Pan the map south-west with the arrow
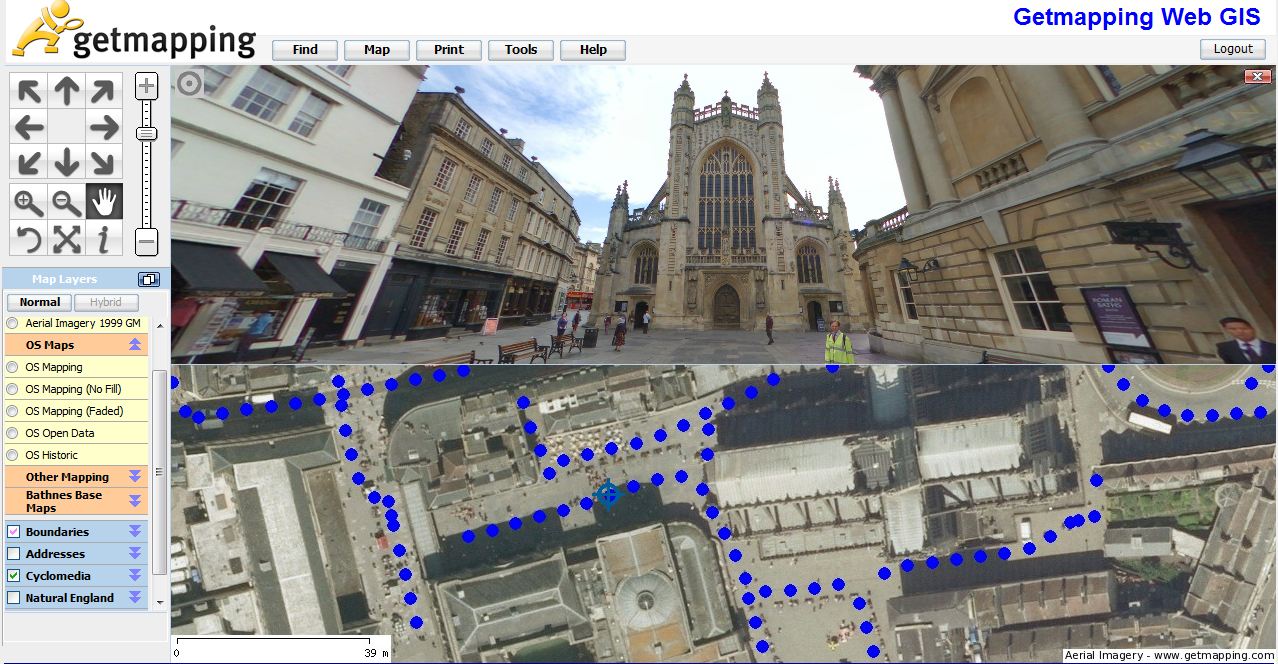This screenshot has height=664, width=1278. click(x=30, y=161)
